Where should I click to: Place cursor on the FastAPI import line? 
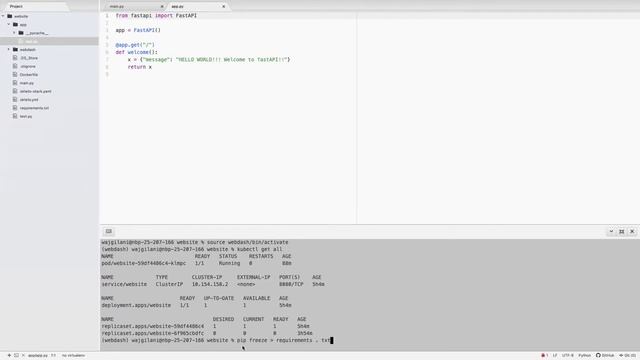pyautogui.click(x=156, y=16)
